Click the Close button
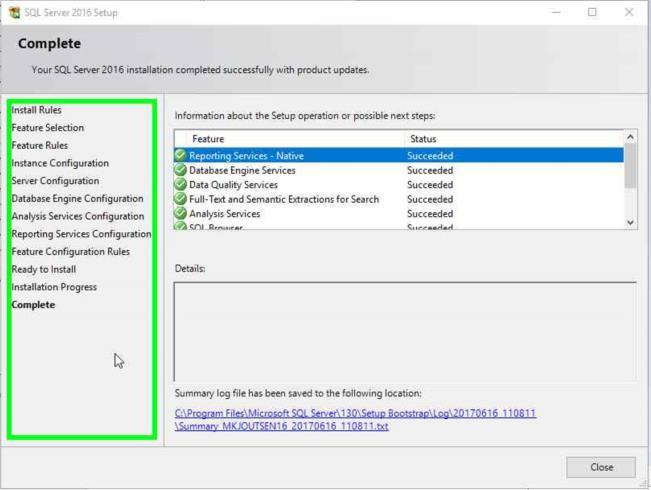 (601, 467)
